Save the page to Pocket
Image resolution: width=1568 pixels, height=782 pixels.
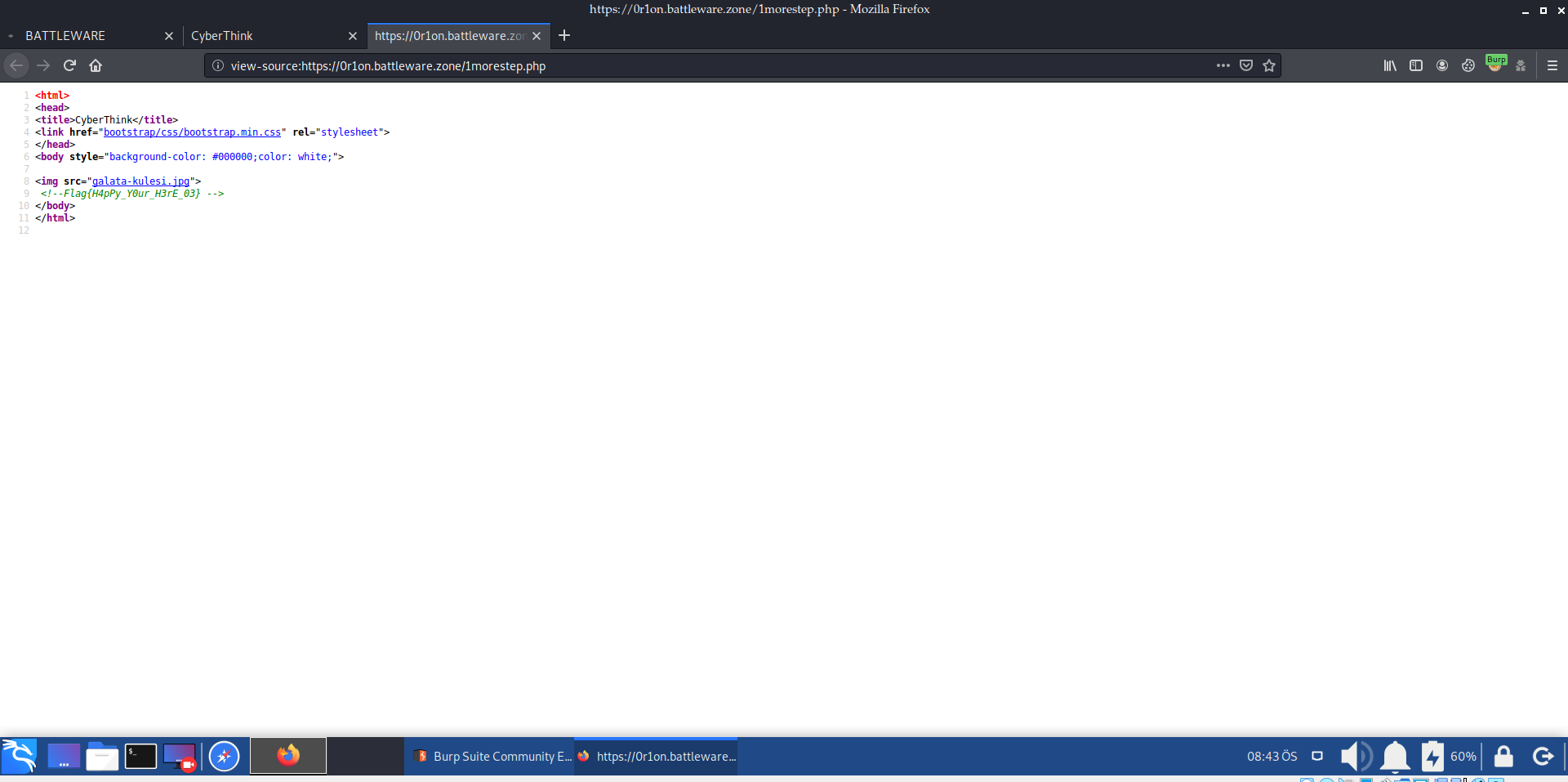coord(1246,65)
